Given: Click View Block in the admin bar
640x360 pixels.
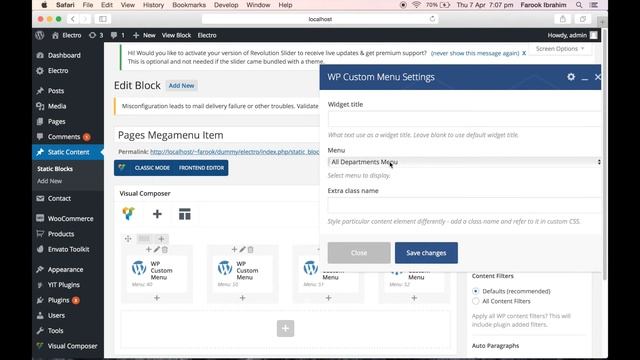Looking at the screenshot, I should pos(176,35).
